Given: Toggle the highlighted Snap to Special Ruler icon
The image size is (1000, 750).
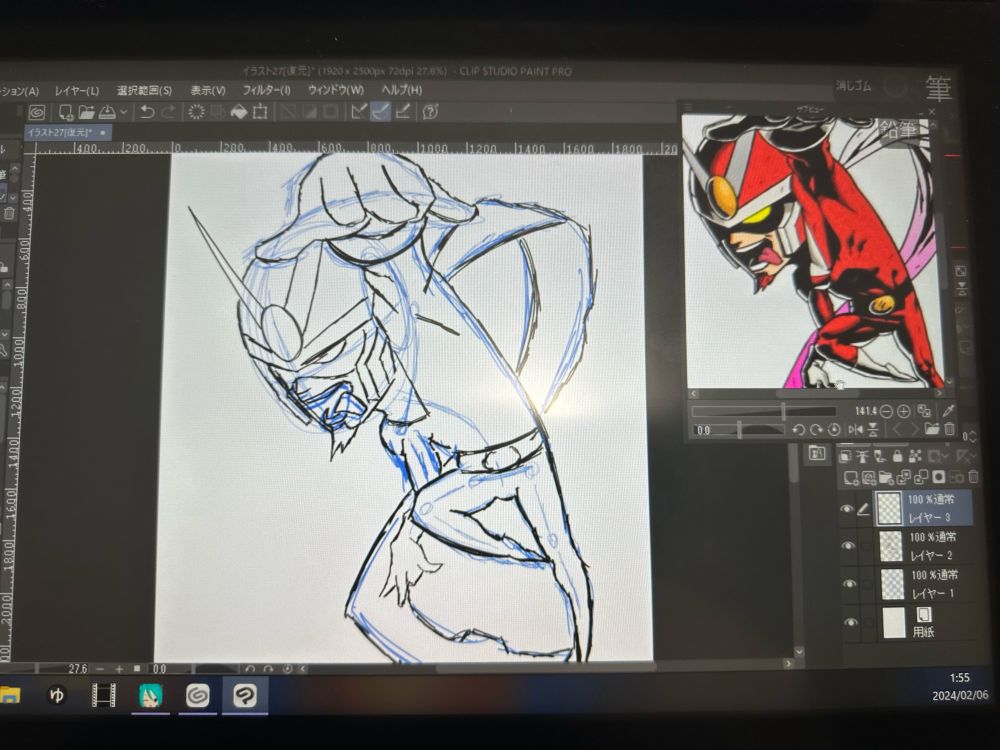Looking at the screenshot, I should click(x=381, y=112).
